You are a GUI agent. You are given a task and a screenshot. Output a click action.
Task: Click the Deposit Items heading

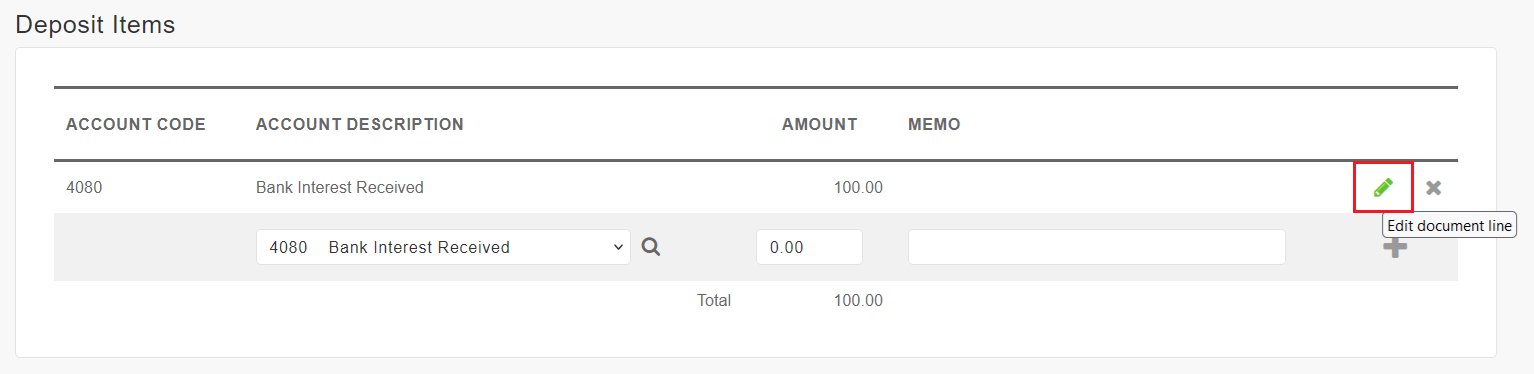click(x=96, y=25)
